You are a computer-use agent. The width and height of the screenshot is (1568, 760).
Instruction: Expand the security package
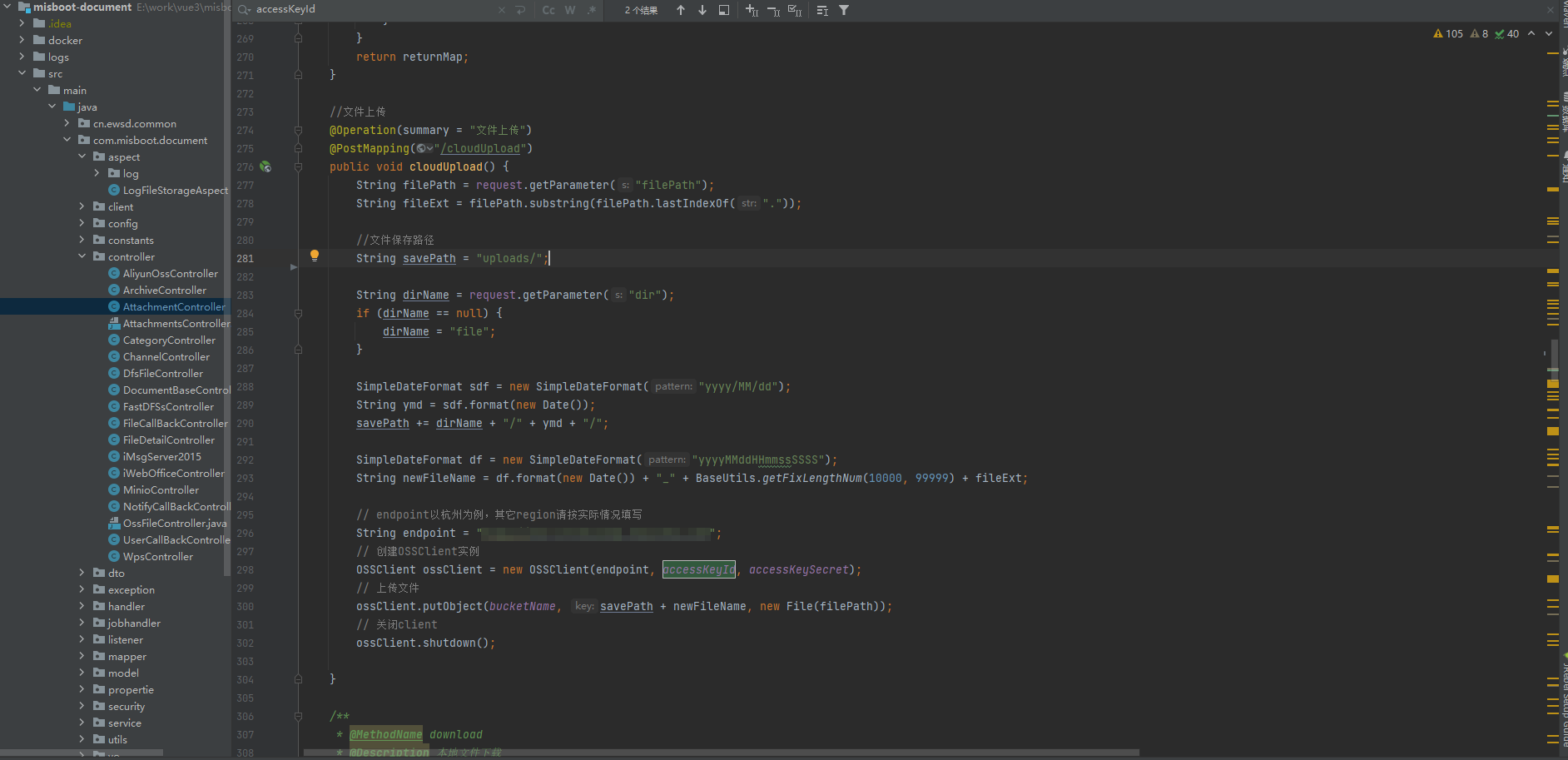[82, 706]
